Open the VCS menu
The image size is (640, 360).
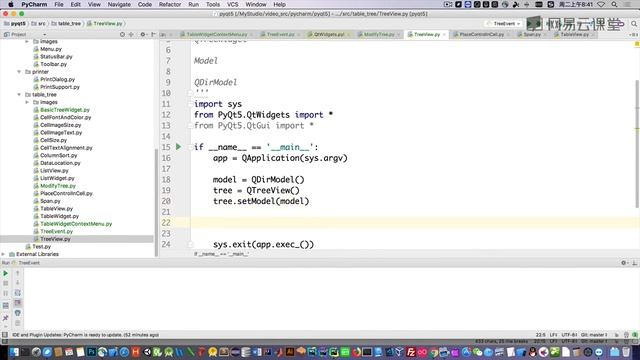tap(233, 4)
